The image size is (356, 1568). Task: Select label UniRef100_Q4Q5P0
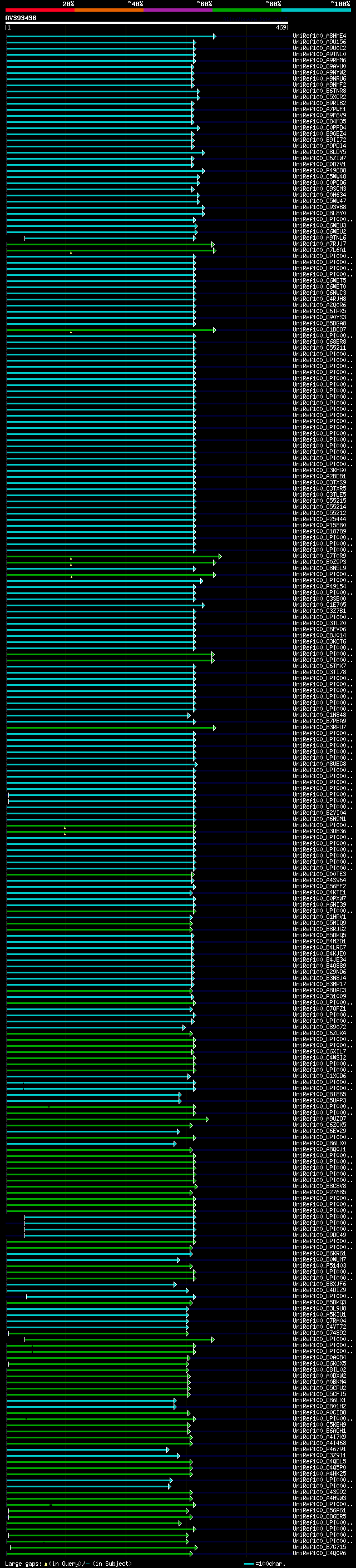[319, 1467]
